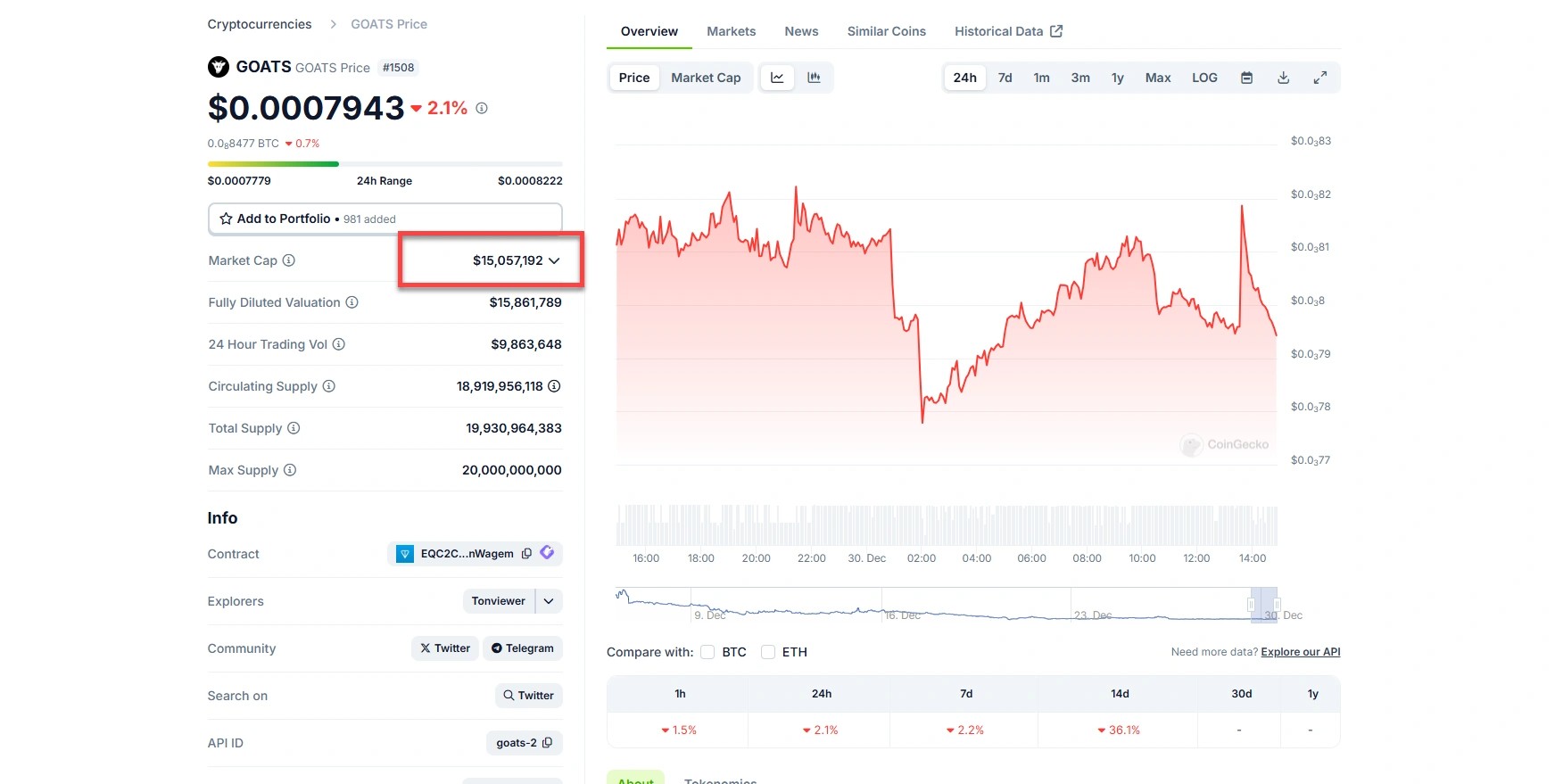Switch to the candlestick chart icon
Viewport: 1555px width, 784px height.
click(x=814, y=78)
